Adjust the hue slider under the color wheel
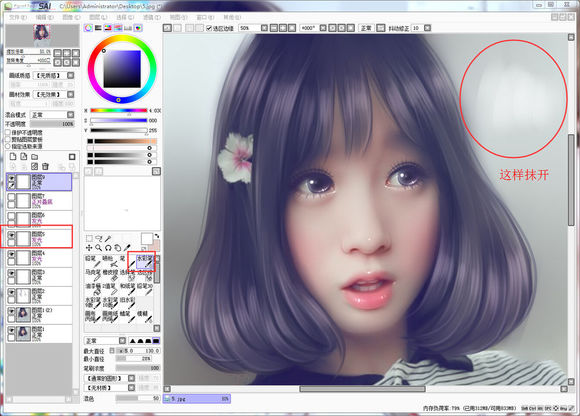Image resolution: width=580 pixels, height=416 pixels. click(119, 111)
